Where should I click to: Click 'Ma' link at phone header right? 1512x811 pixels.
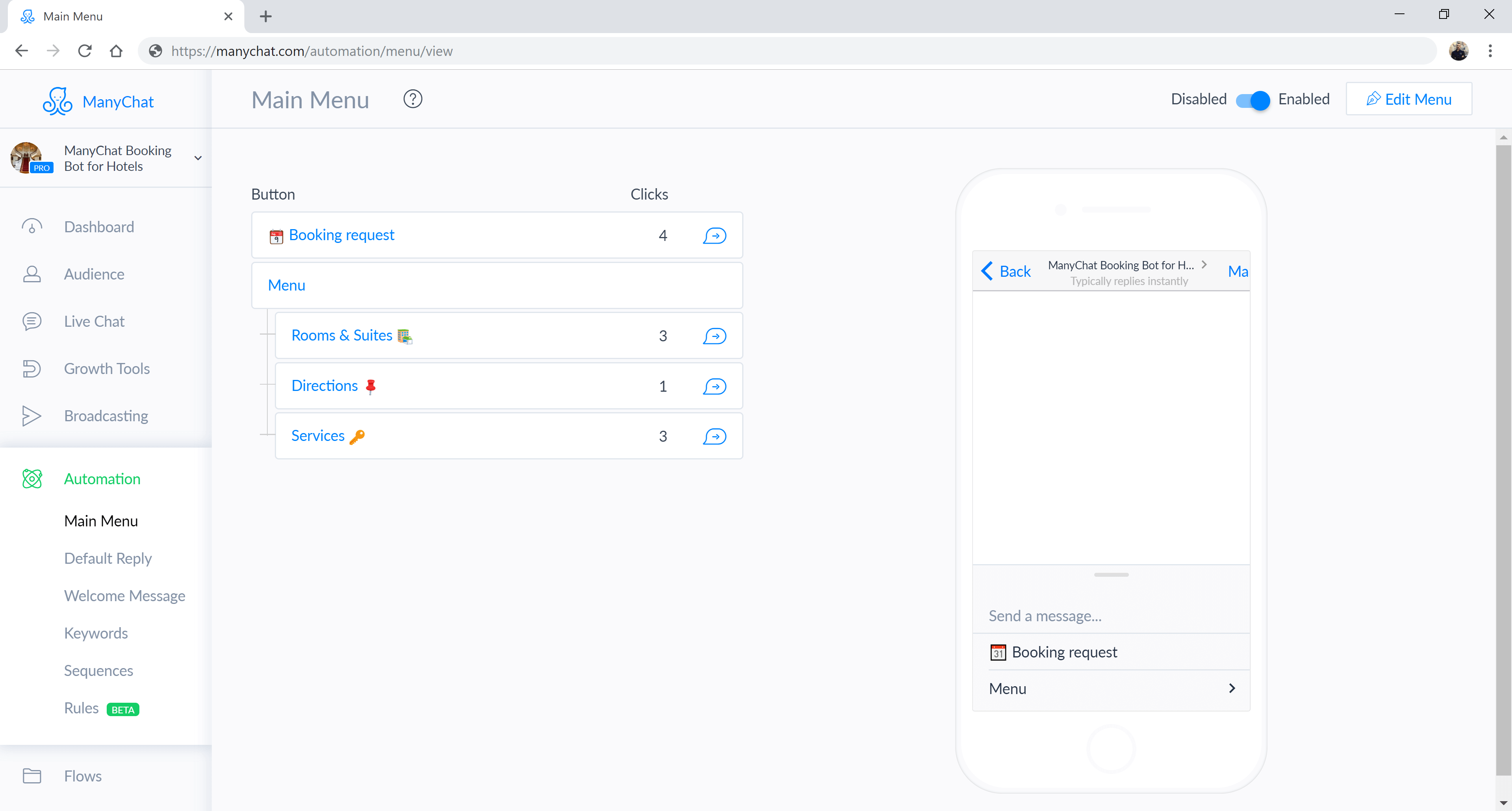[1238, 271]
